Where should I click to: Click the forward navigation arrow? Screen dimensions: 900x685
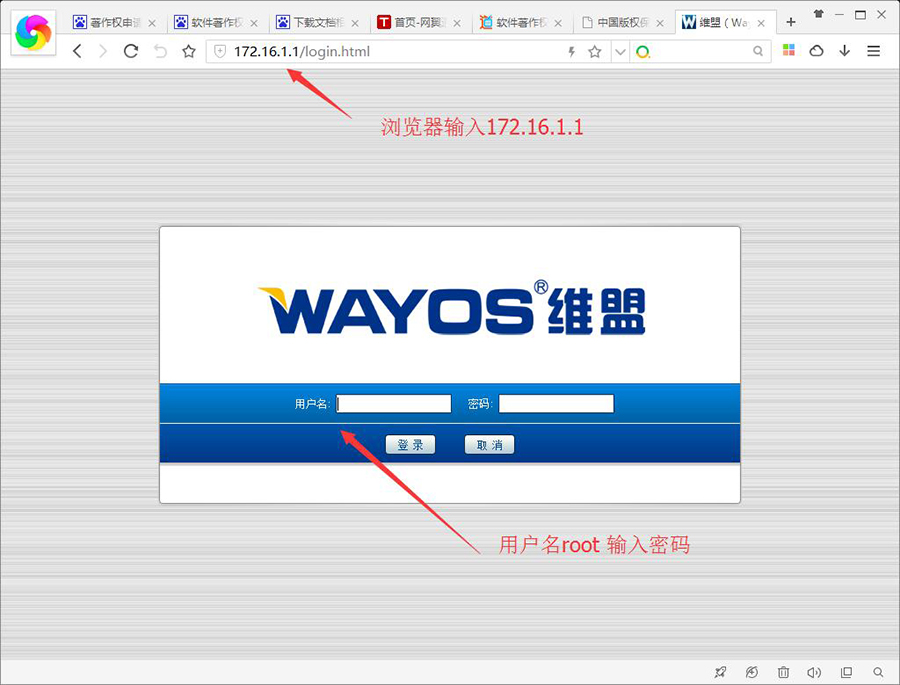103,52
